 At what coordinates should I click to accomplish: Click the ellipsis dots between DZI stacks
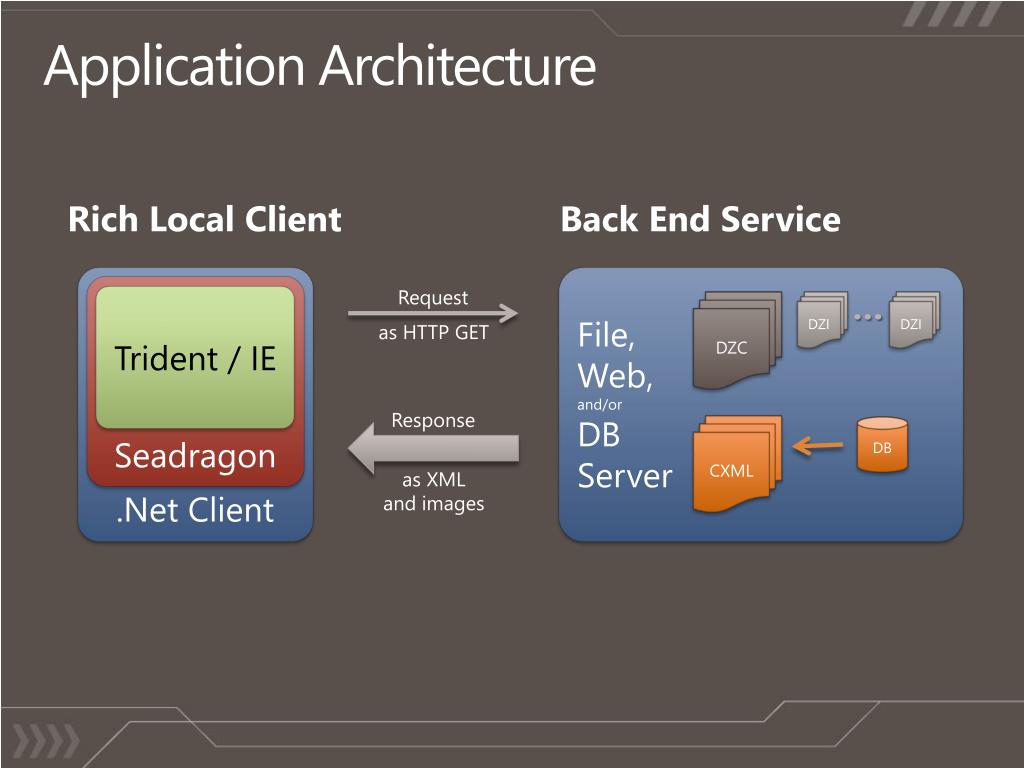click(x=867, y=317)
